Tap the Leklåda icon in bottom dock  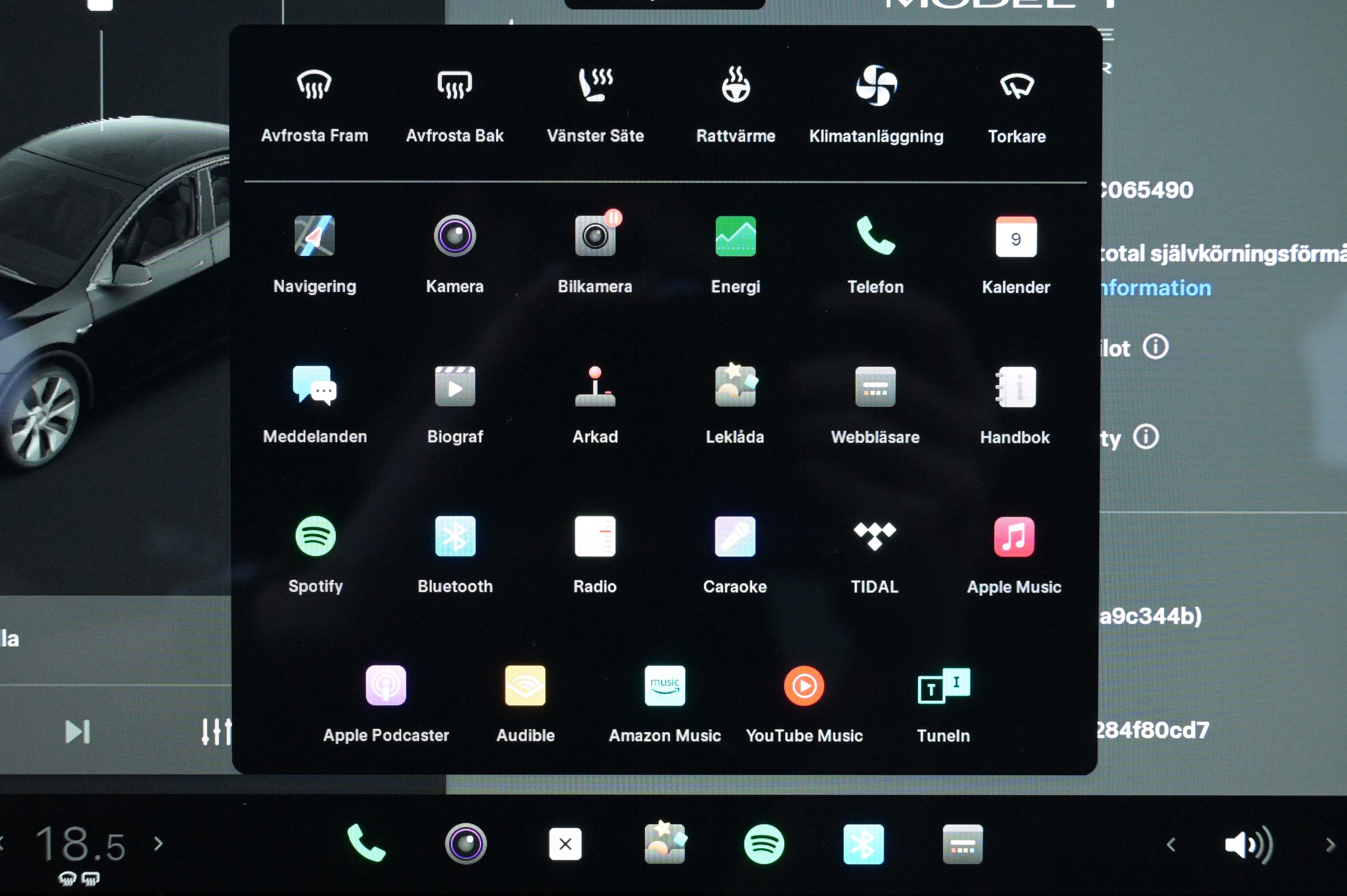click(x=665, y=842)
